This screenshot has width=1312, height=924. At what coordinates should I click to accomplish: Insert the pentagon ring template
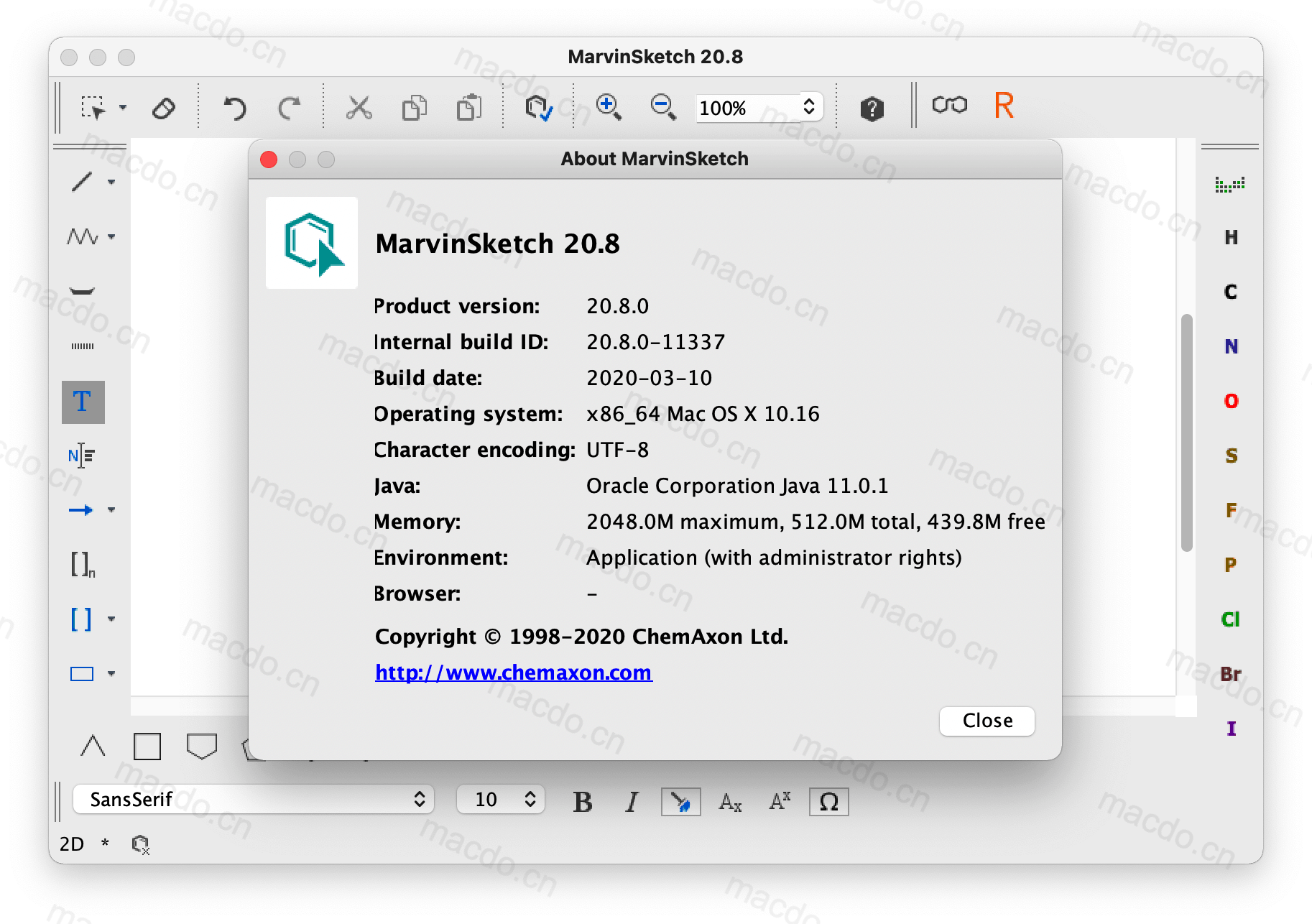pos(202,746)
